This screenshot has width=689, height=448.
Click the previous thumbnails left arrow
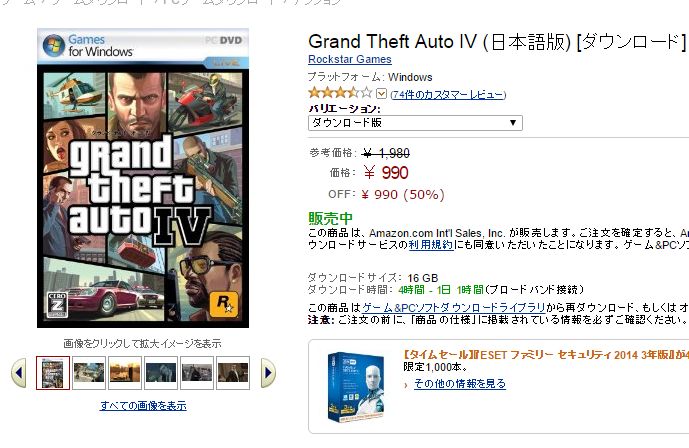[x=19, y=372]
